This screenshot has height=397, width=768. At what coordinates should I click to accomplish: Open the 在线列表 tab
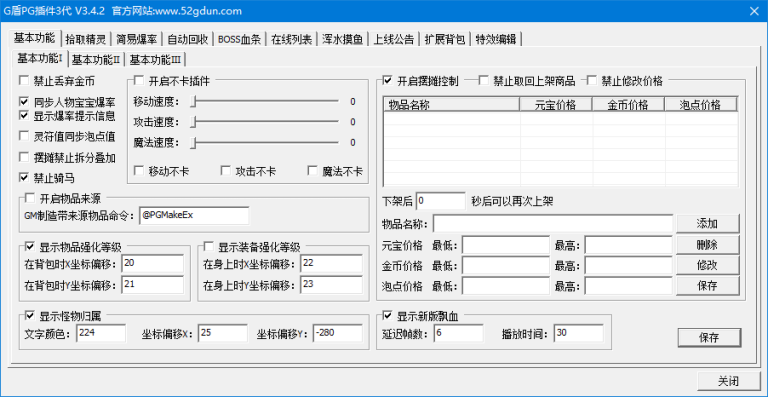292,40
